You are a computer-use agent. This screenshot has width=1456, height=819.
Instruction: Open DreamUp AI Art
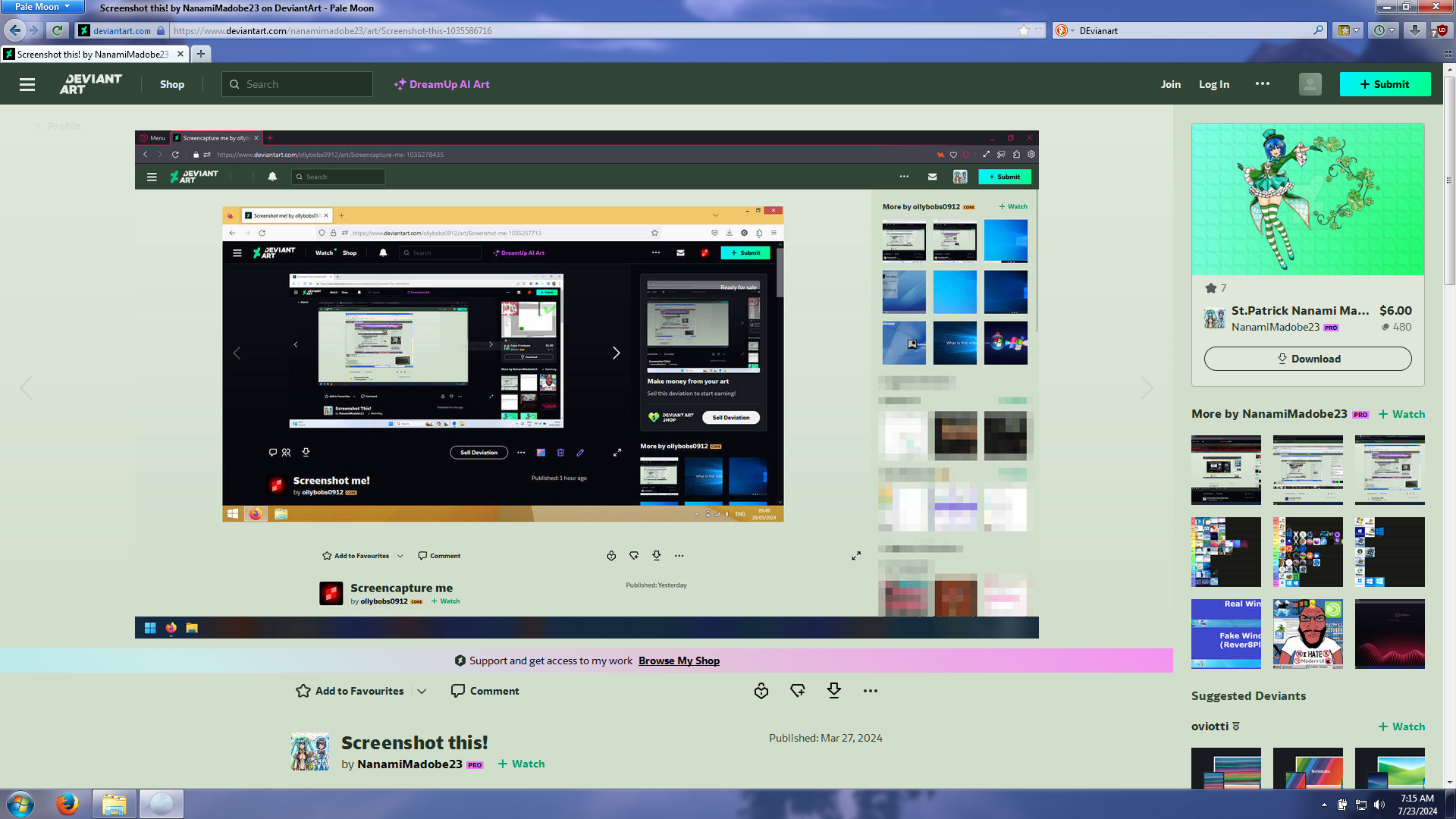coord(441,84)
